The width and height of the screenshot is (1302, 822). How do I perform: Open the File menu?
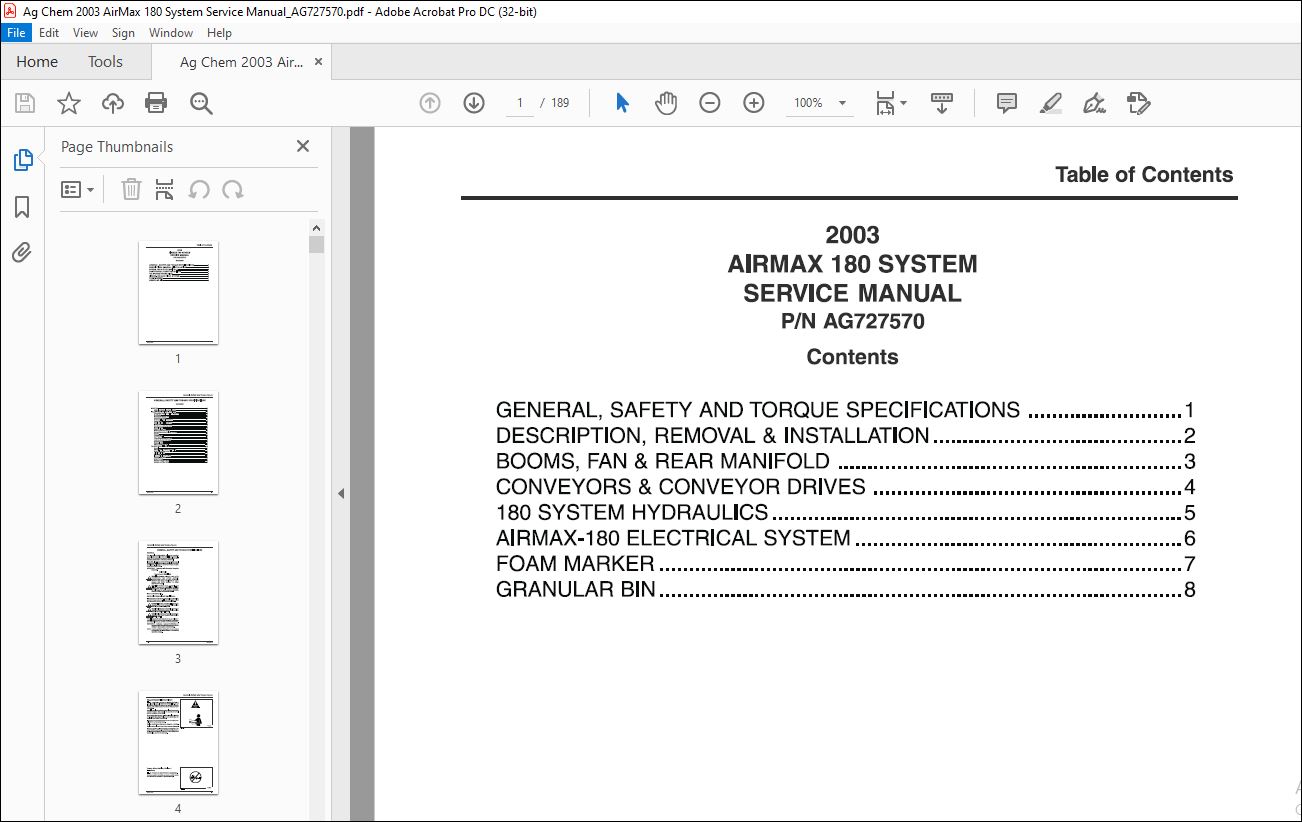pyautogui.click(x=16, y=33)
